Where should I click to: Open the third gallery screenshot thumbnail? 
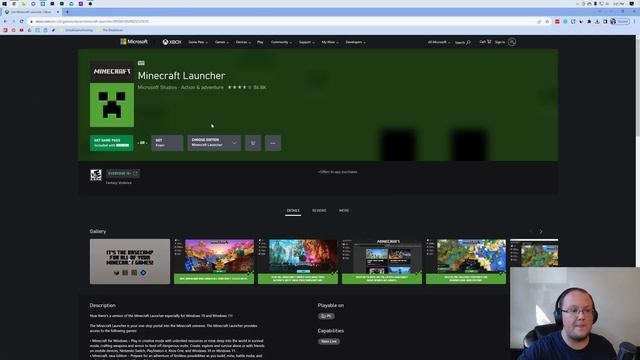[298, 261]
